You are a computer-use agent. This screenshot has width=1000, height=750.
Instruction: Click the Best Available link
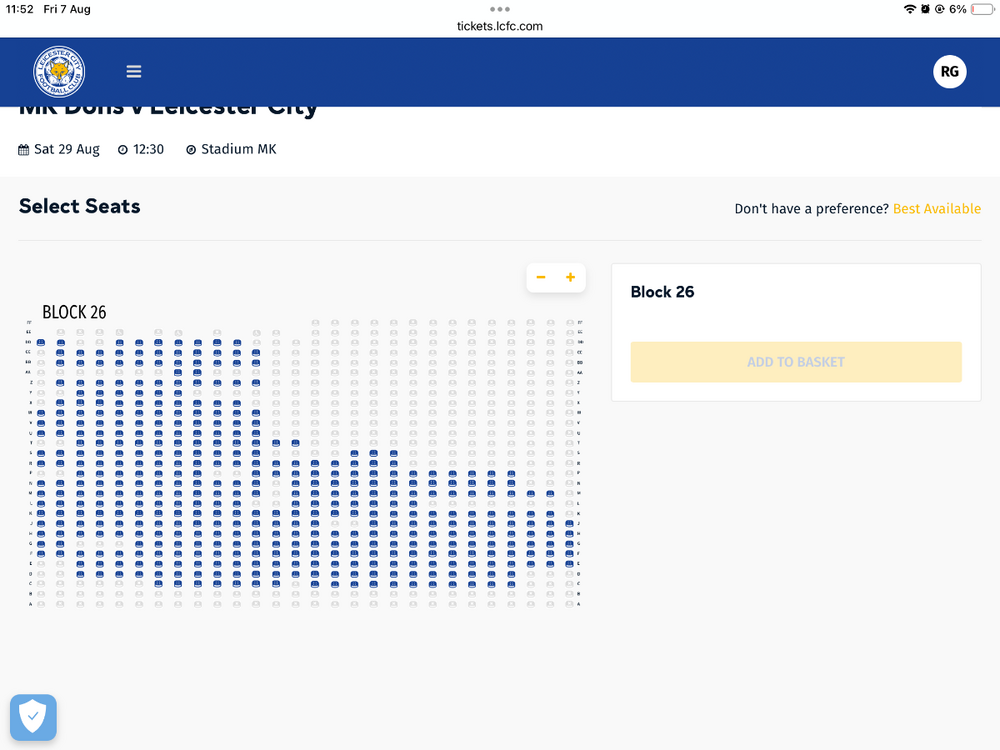[x=937, y=209]
